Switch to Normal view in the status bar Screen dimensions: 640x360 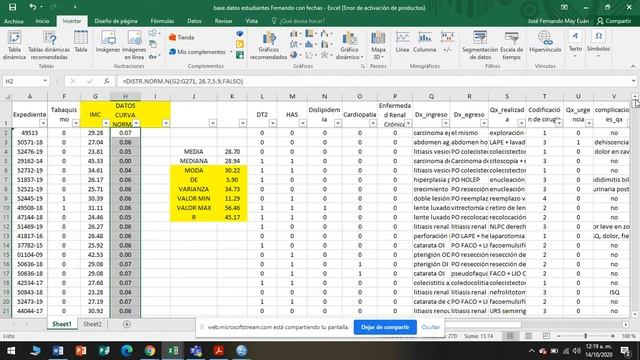510,336
